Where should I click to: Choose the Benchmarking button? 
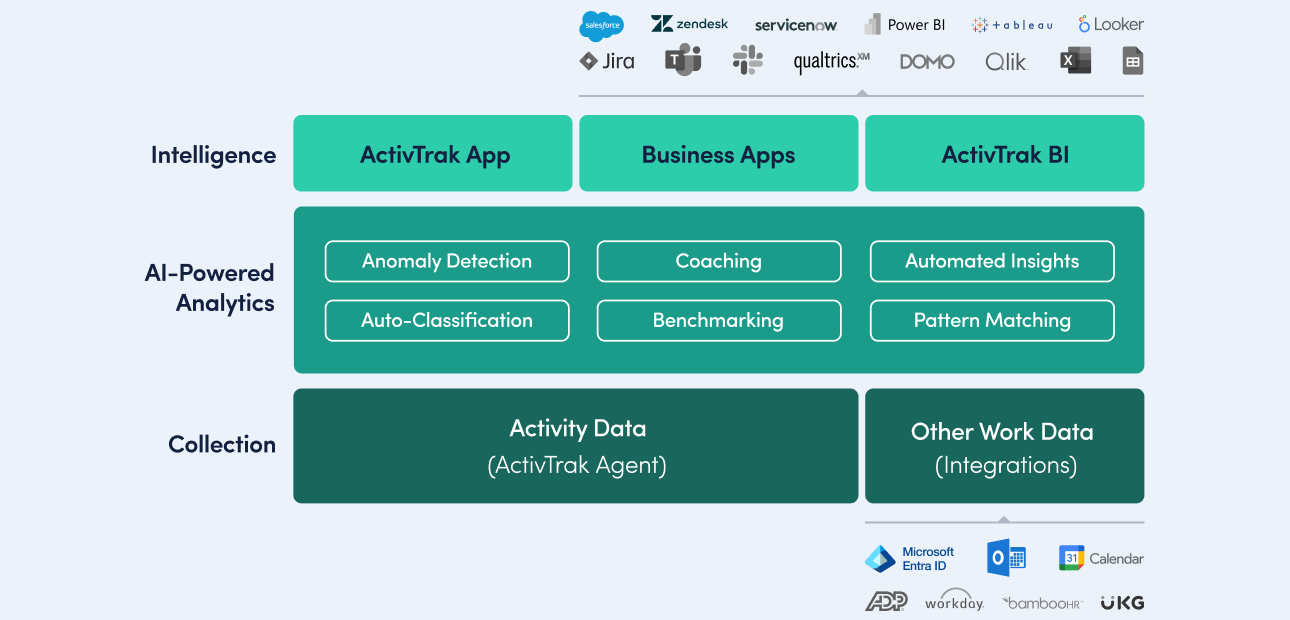tap(718, 321)
